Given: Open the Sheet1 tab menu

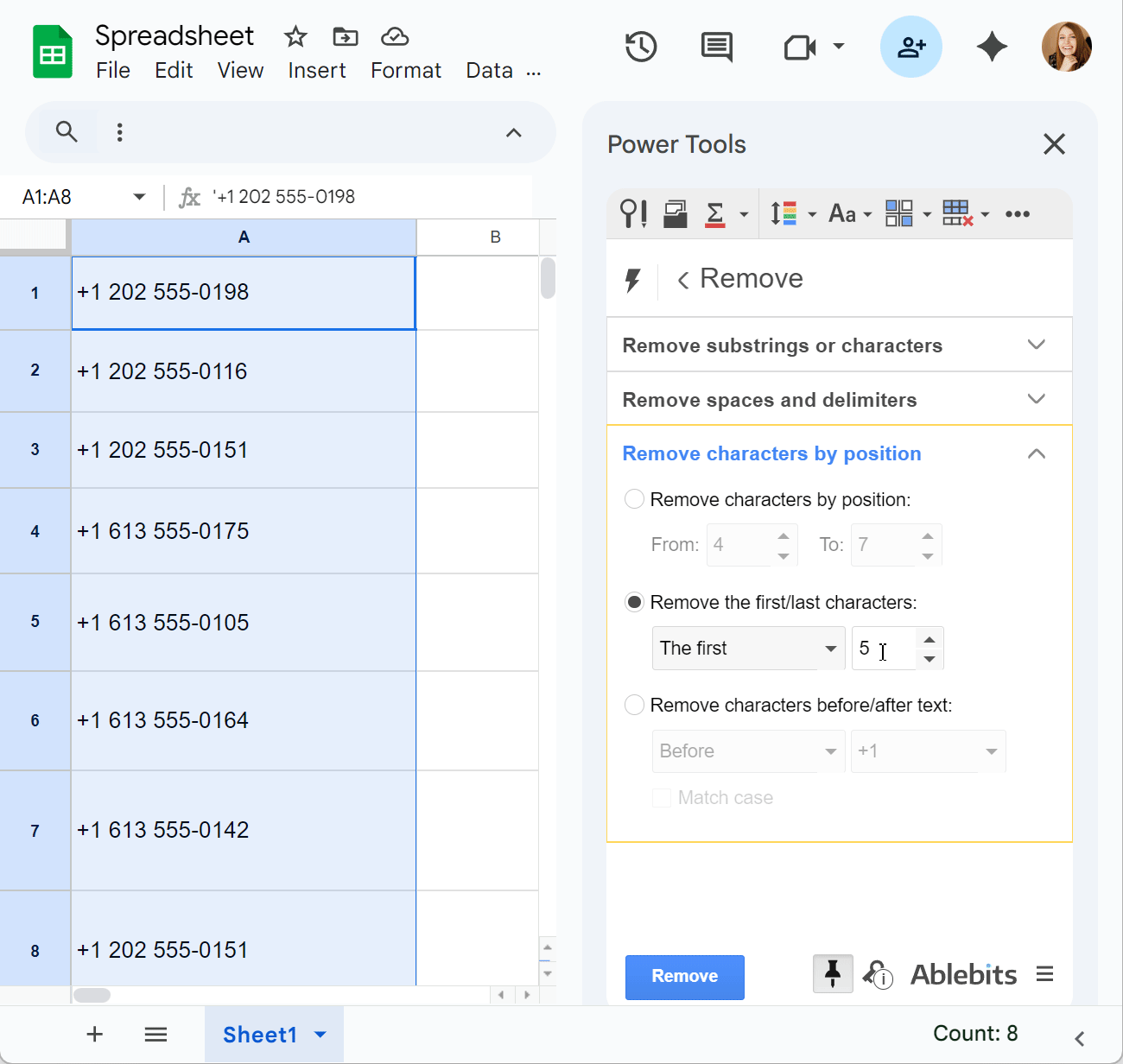Looking at the screenshot, I should 320,1034.
